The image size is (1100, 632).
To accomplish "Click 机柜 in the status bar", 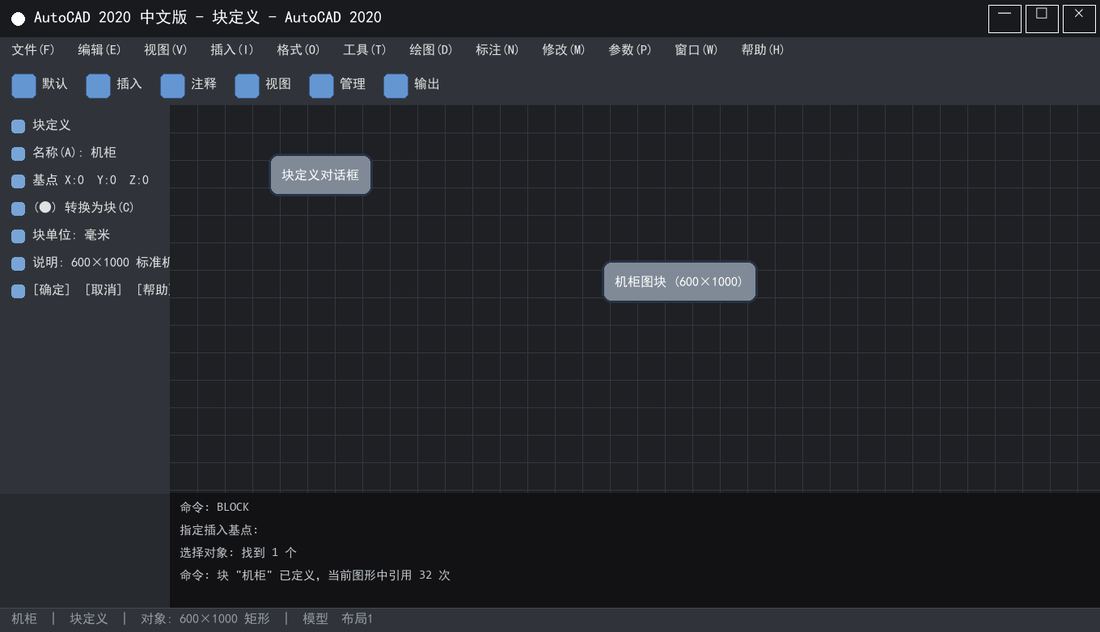I will (x=24, y=619).
